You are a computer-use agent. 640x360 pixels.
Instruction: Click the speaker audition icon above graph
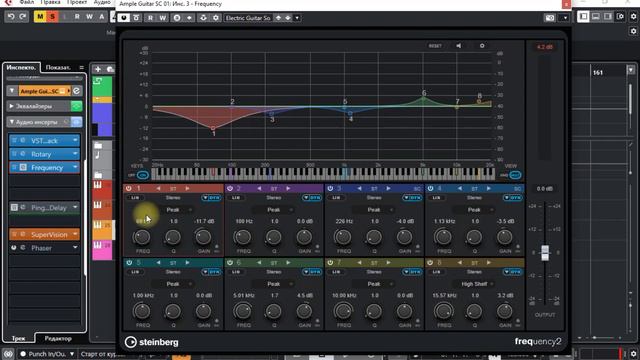(459, 46)
